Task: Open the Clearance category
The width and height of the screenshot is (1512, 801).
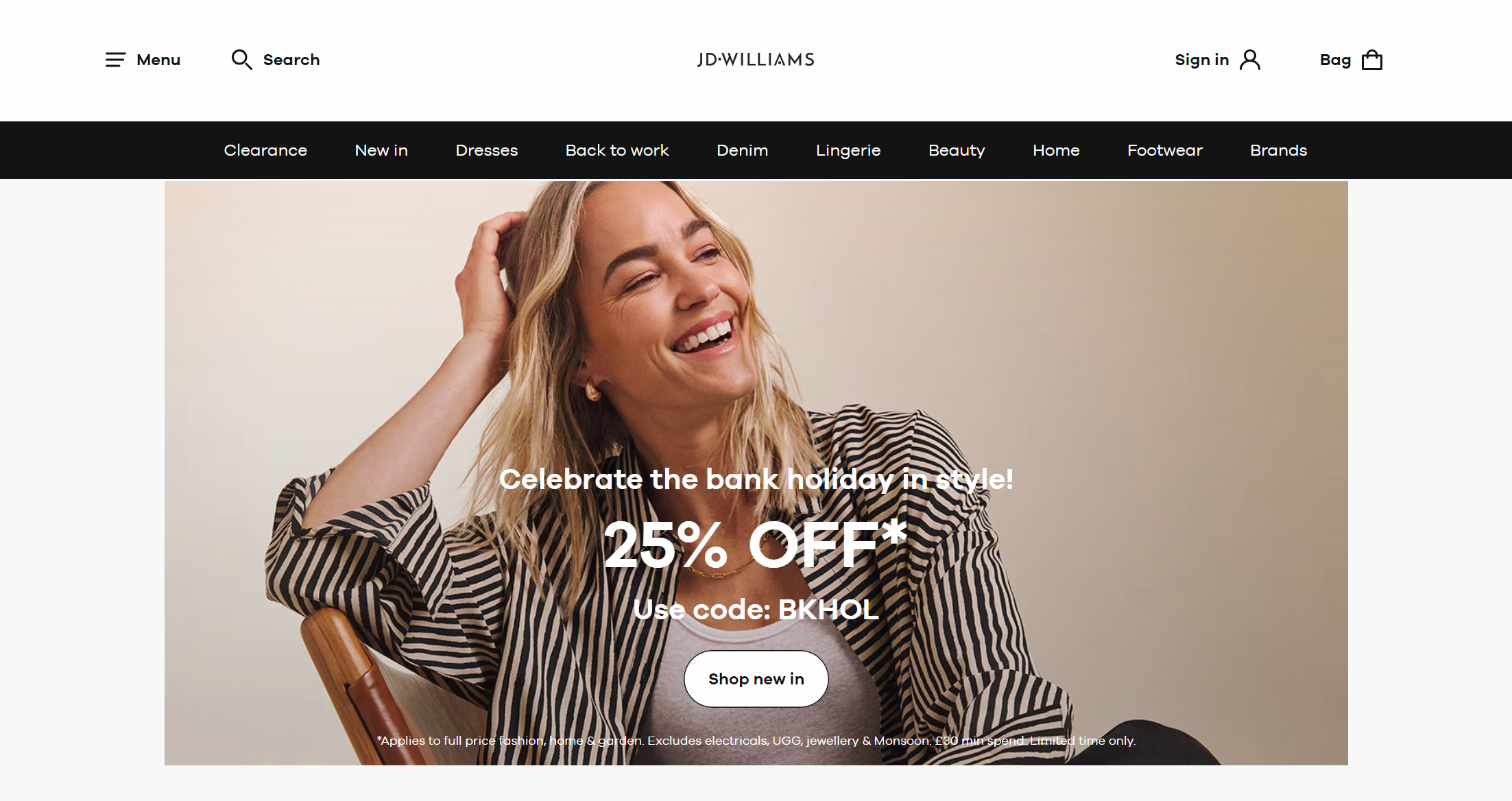Action: click(x=265, y=150)
